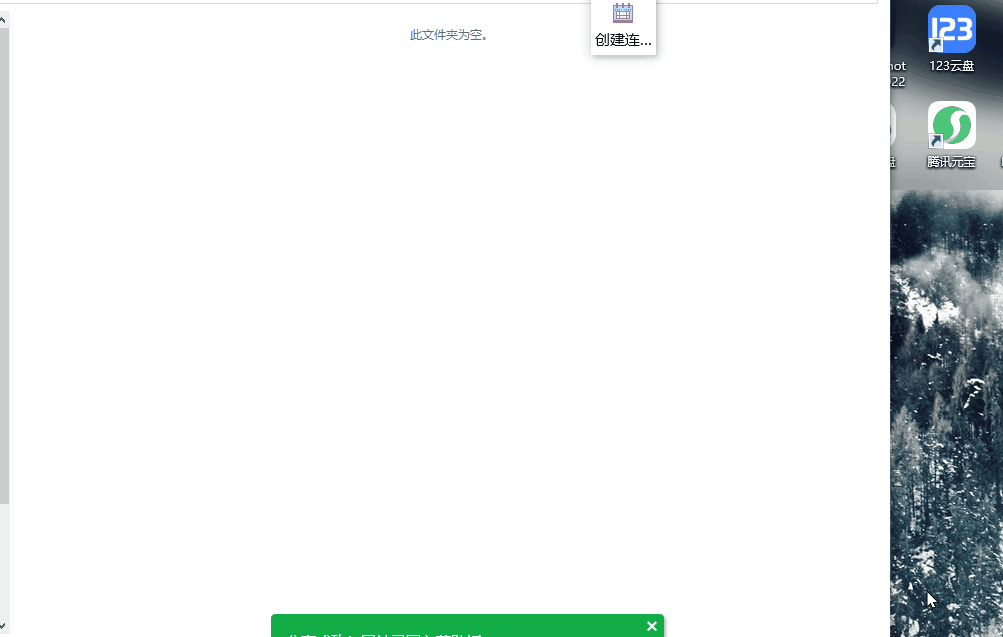Click the scrollbar up arrow
1003x637 pixels.
(3, 20)
